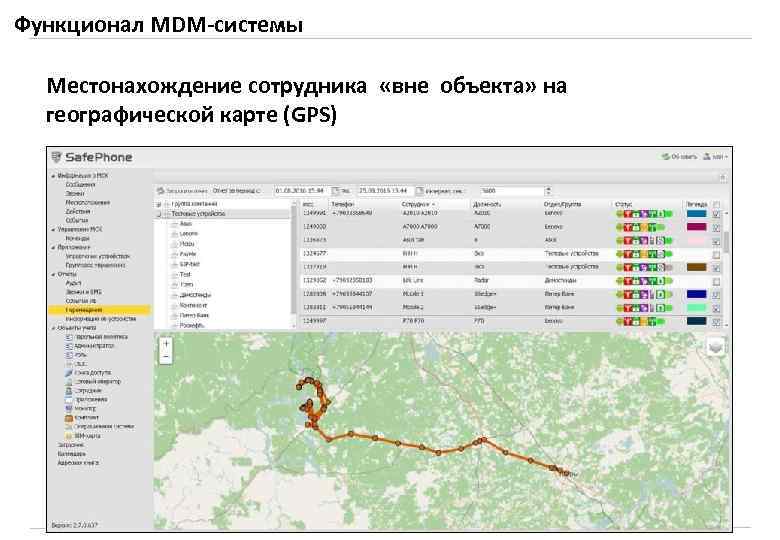The height and width of the screenshot is (540, 780).
Task: Collapse the Тестовые устройства tree node
Action: coord(159,214)
